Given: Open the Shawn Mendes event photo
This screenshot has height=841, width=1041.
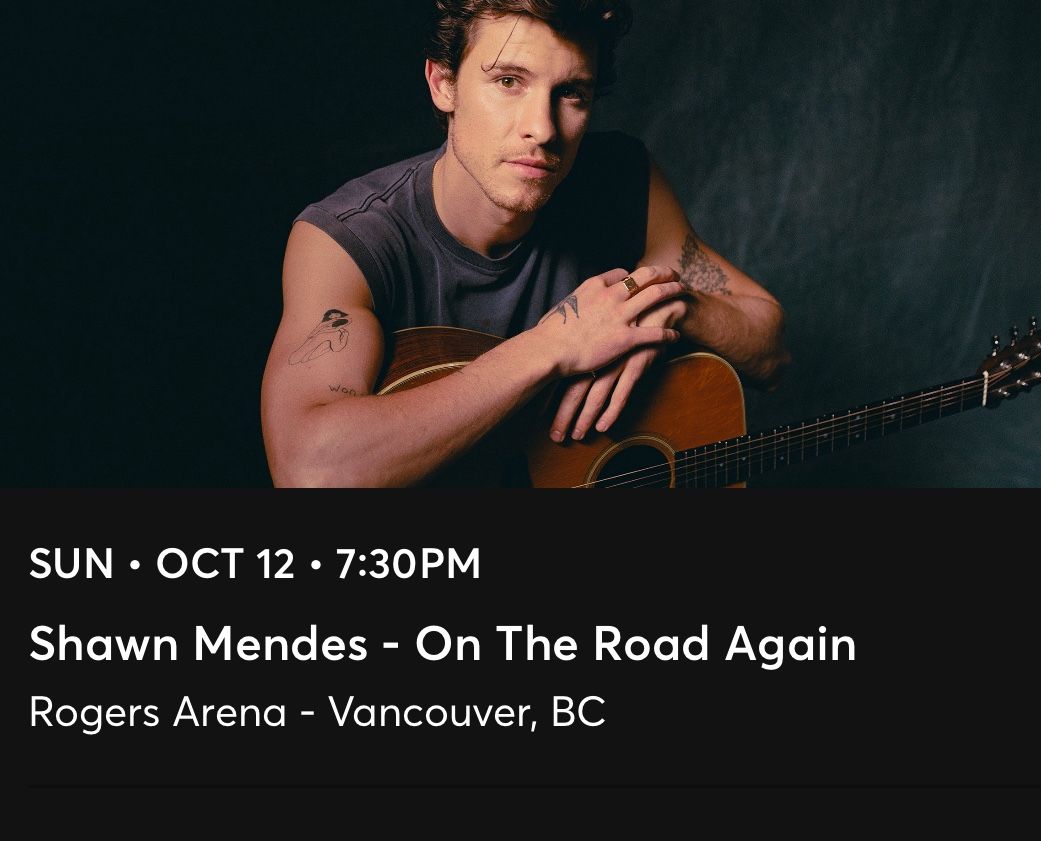Looking at the screenshot, I should point(520,244).
